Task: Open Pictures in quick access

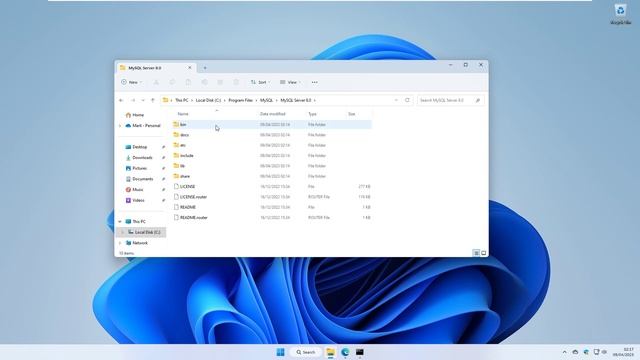Action: tap(139, 168)
